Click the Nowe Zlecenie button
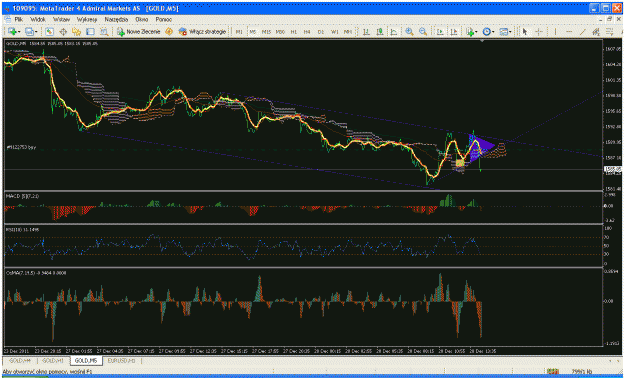Screen dimensions: 625x378 tap(138, 32)
